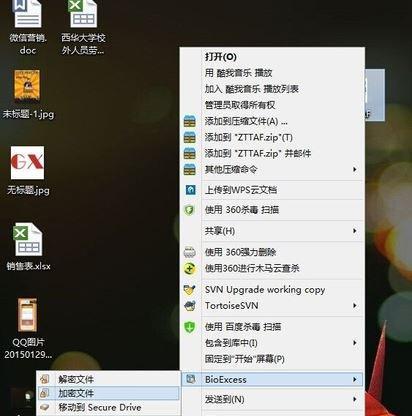Screen dimensions: 412x416
Task: Select 添加到 "ZTTAF.zip" 并邮件
Action: click(x=258, y=153)
